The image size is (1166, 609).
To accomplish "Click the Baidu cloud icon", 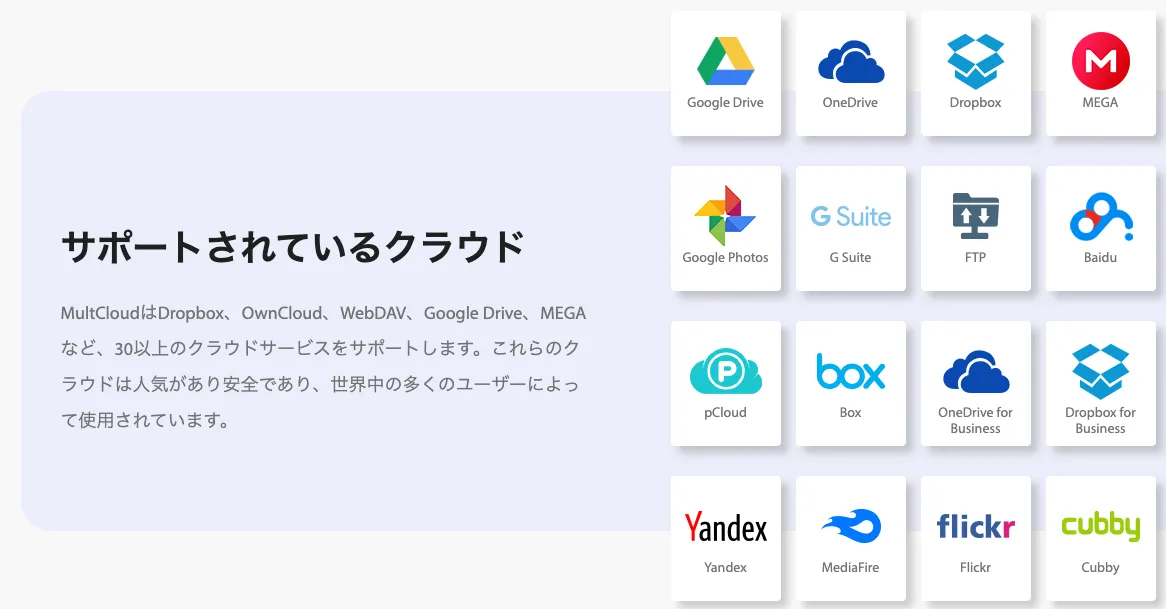I will click(1100, 217).
